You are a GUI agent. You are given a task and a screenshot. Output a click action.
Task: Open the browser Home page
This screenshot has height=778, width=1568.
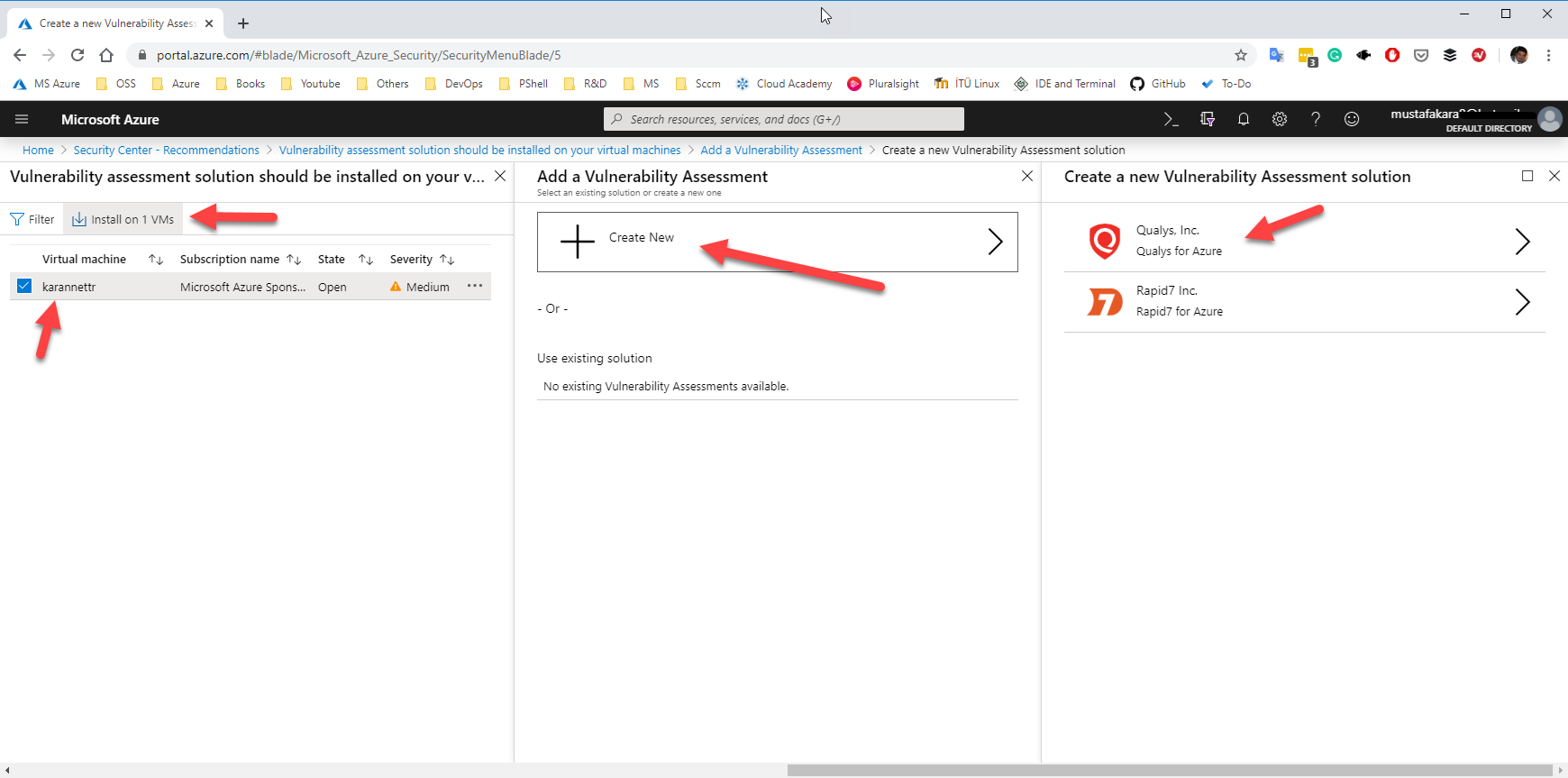pyautogui.click(x=106, y=55)
